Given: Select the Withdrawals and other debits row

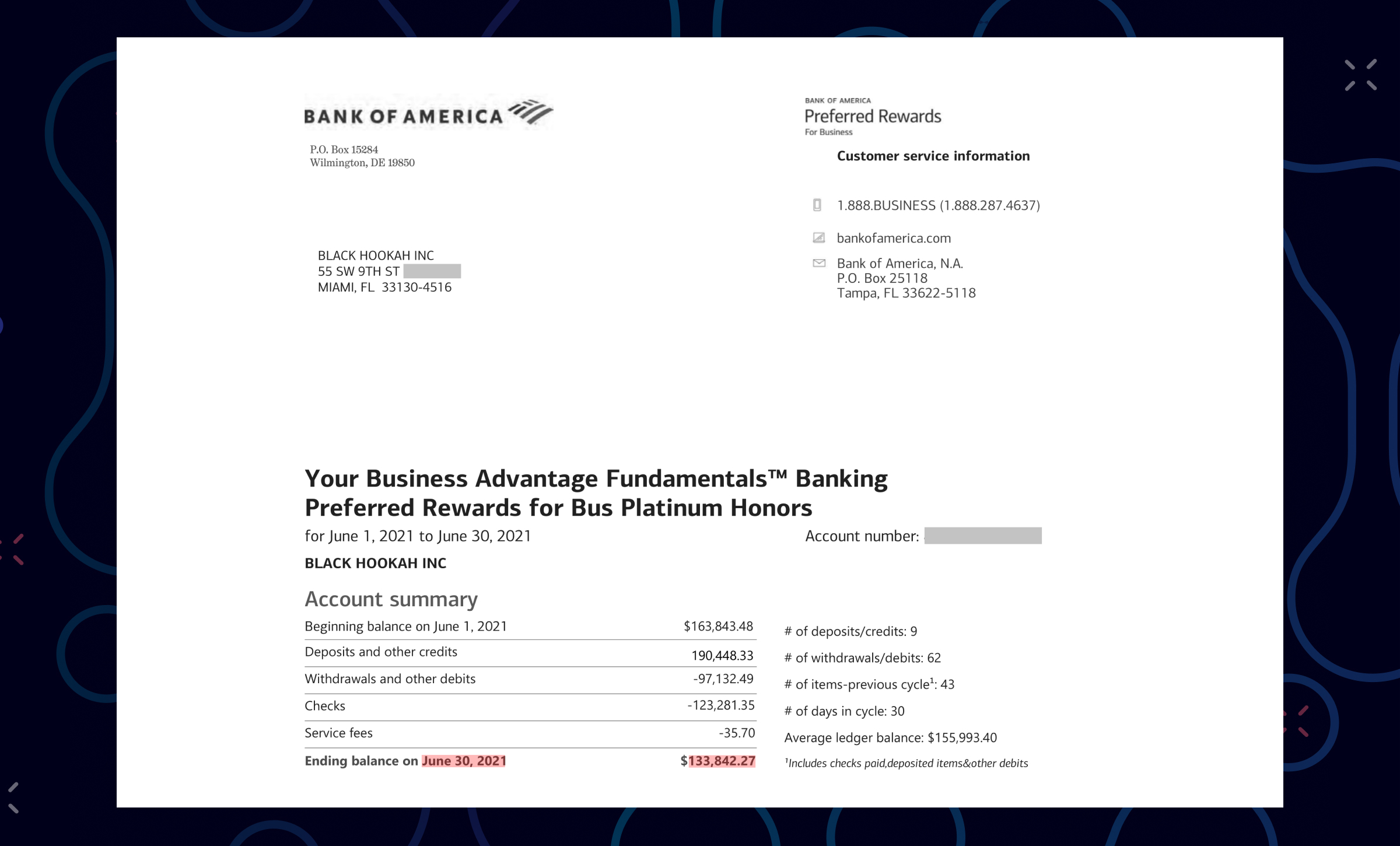Looking at the screenshot, I should [530, 680].
